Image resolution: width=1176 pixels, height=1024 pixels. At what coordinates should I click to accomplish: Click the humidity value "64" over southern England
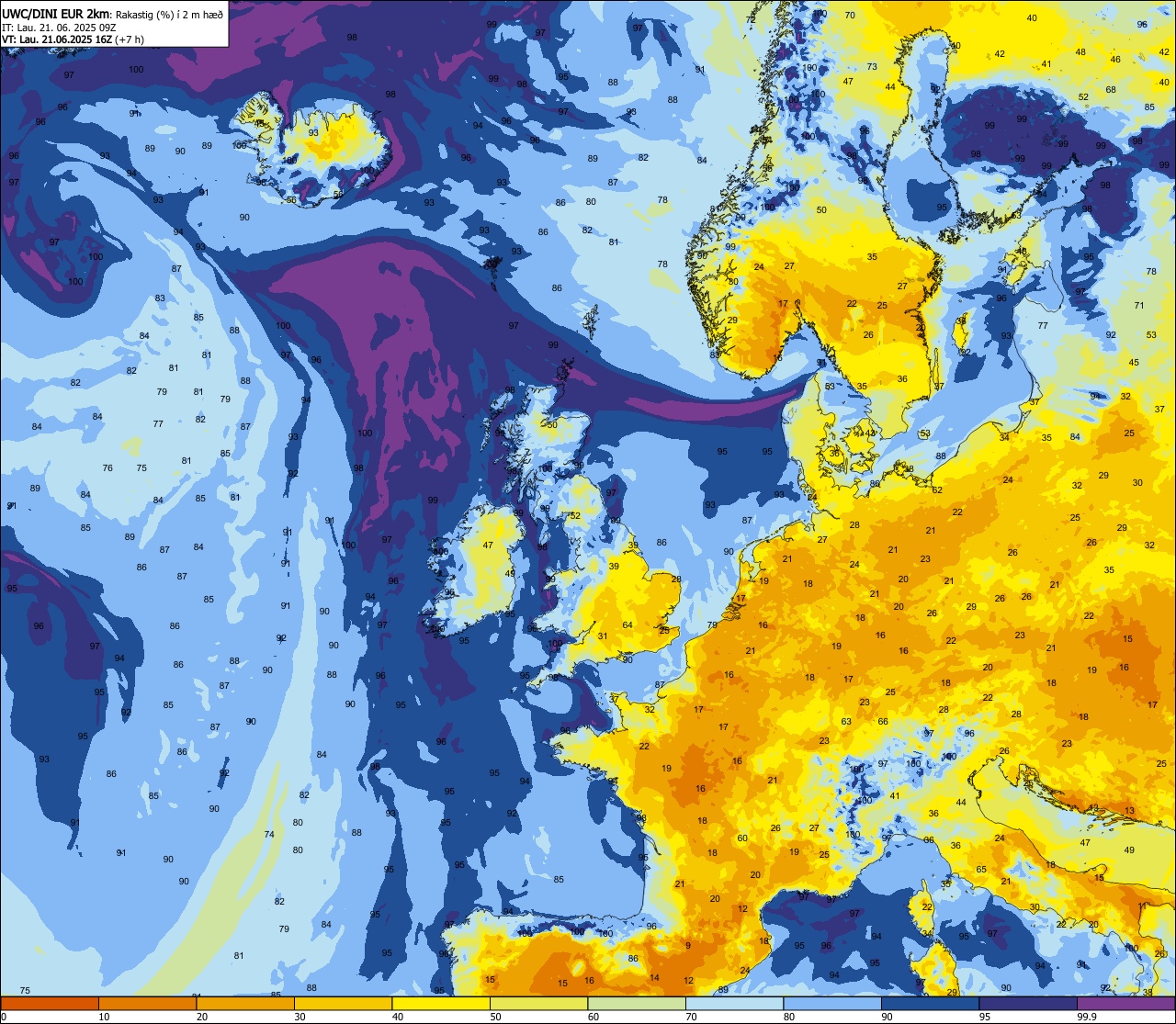pos(628,625)
